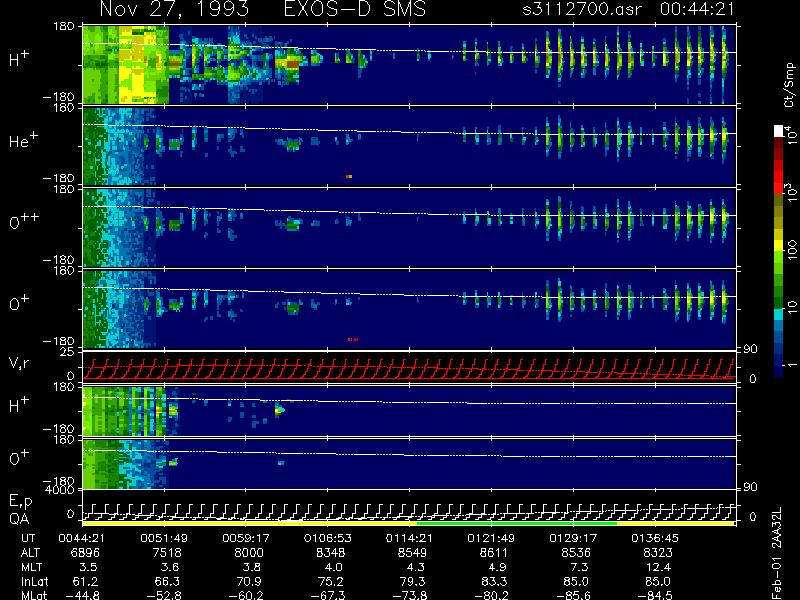Select the 'V,r' panel label
800x600 pixels.
[19, 363]
